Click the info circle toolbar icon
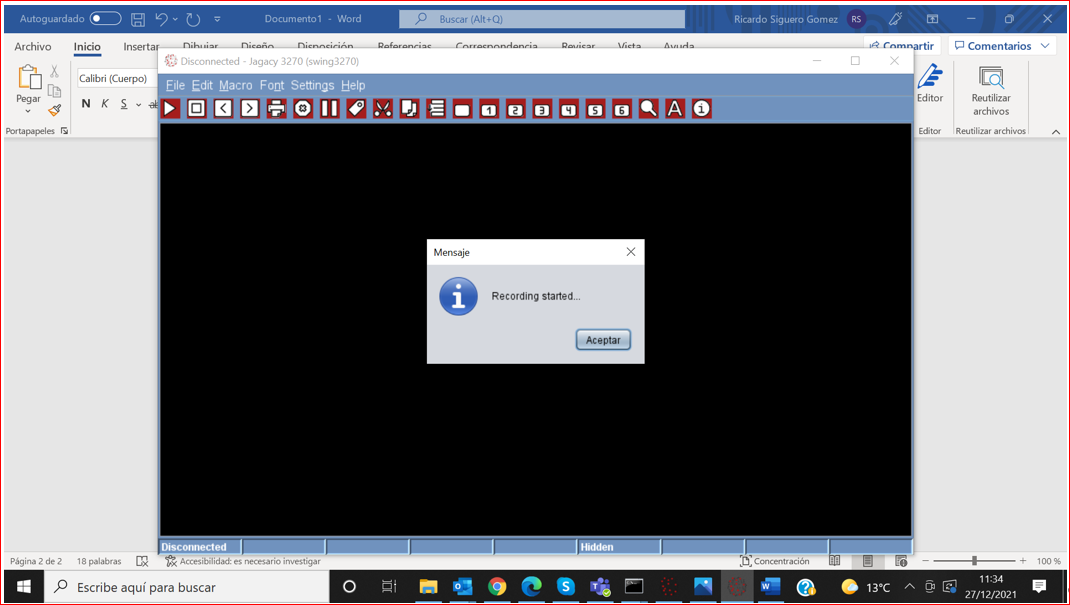Screen dimensions: 1070x605 [x=702, y=109]
